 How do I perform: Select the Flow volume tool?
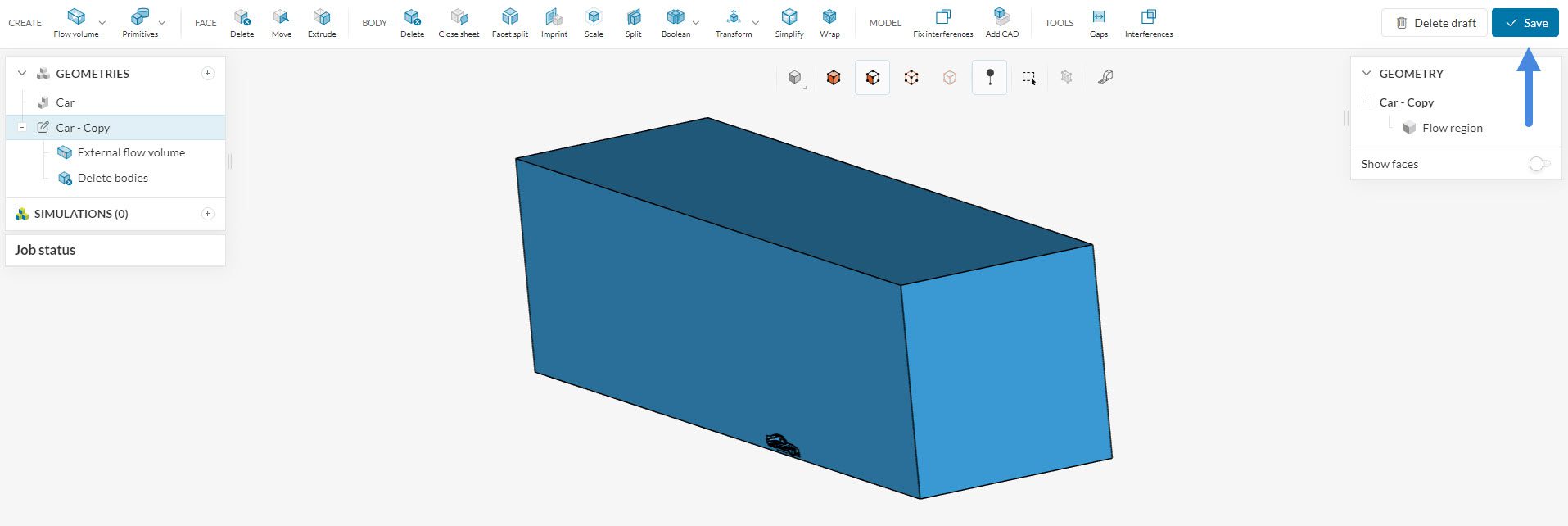click(75, 22)
